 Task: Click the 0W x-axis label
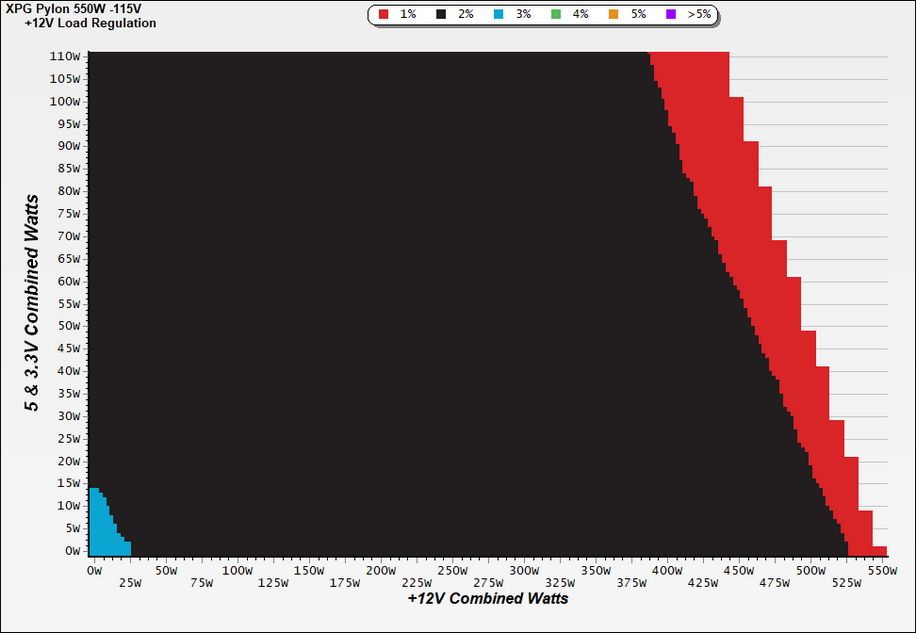point(94,571)
